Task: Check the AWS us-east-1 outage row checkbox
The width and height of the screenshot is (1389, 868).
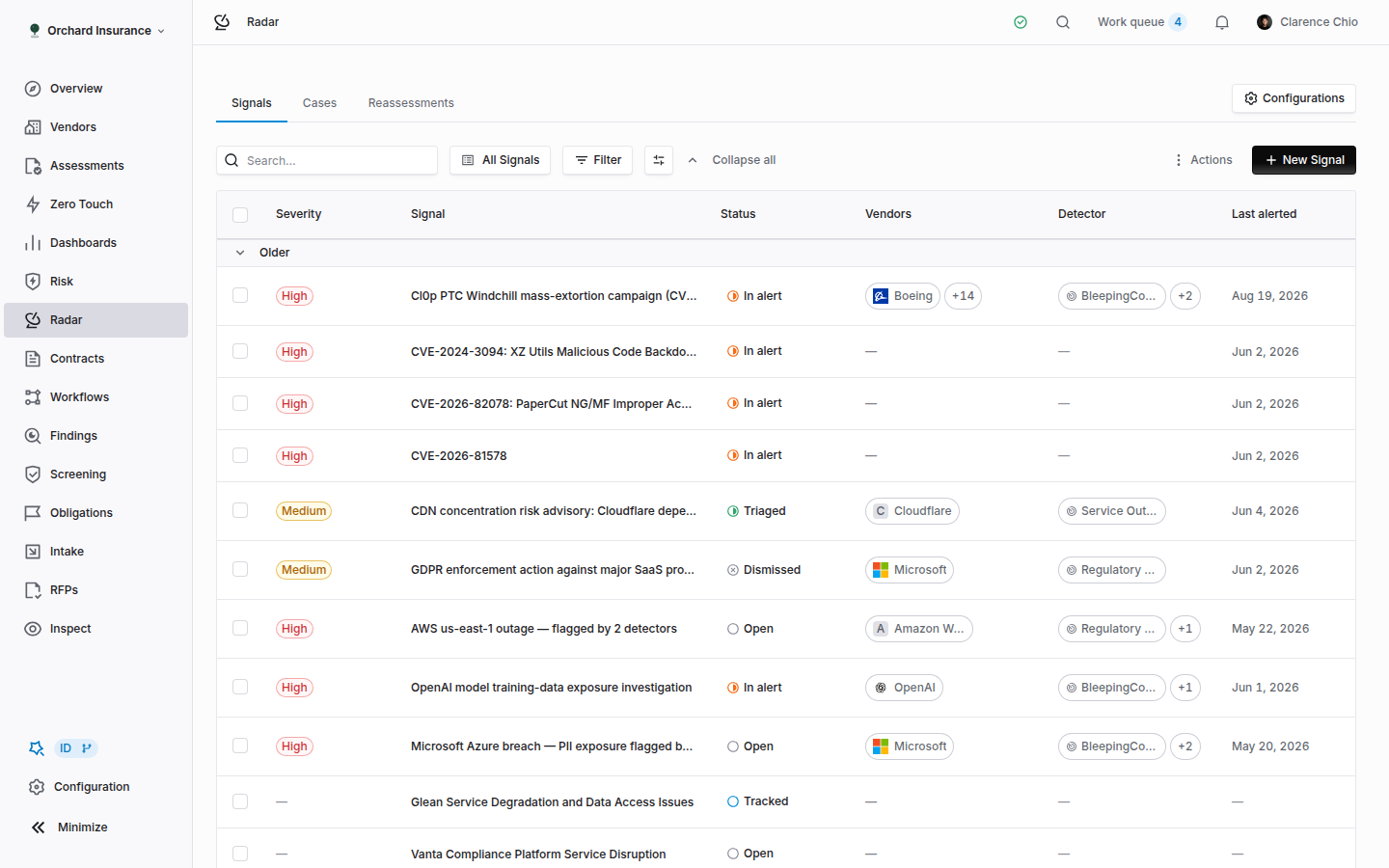Action: pos(240,628)
